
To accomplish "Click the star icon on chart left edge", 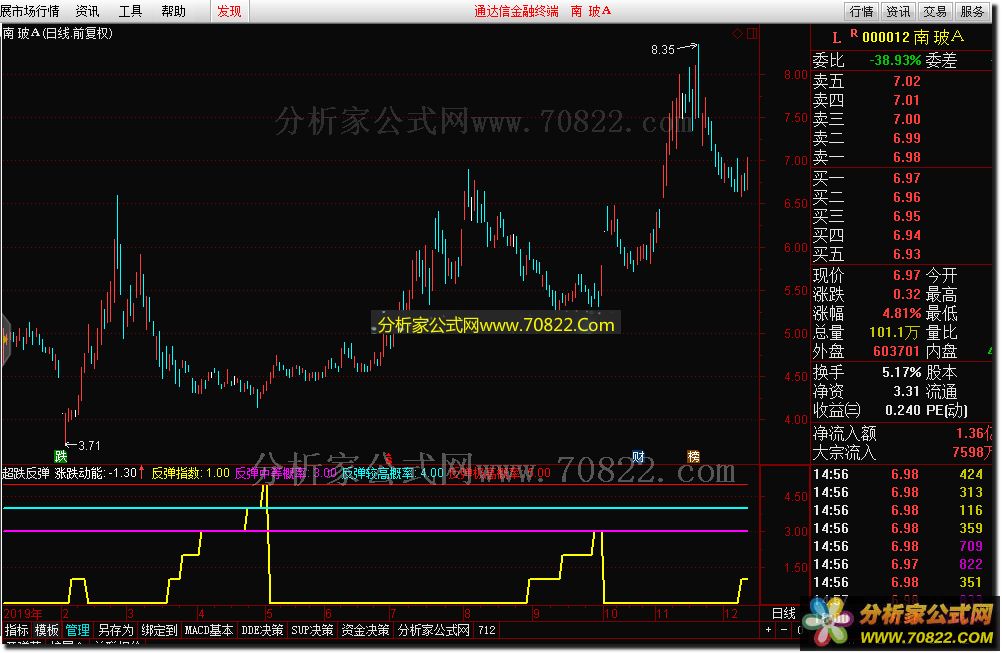I will pos(6,339).
